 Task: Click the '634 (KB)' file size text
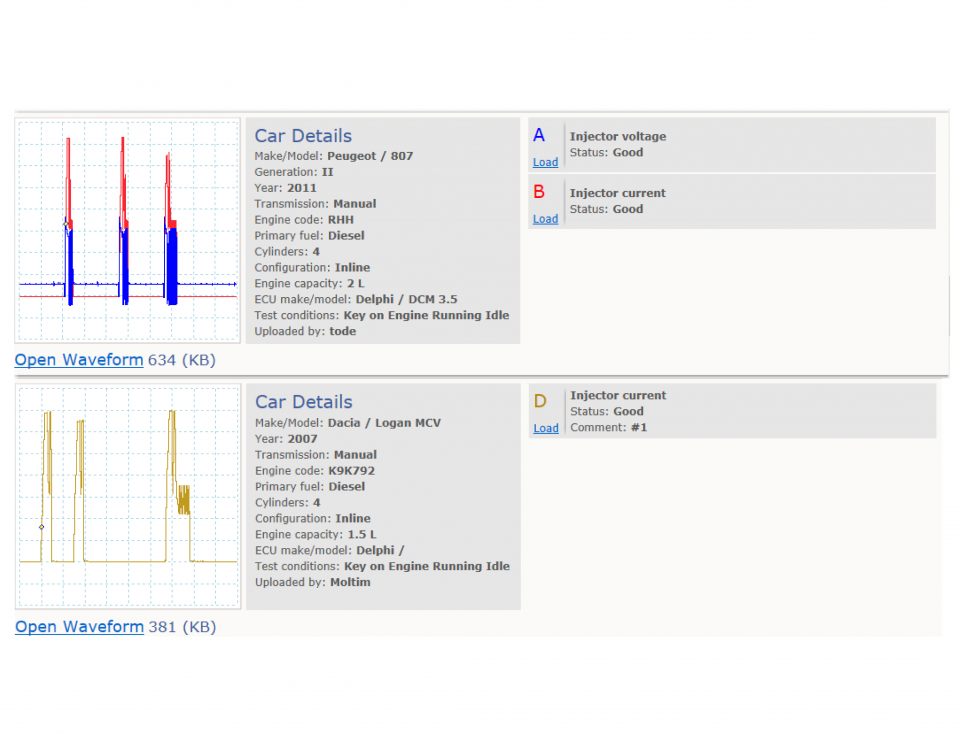(x=182, y=360)
